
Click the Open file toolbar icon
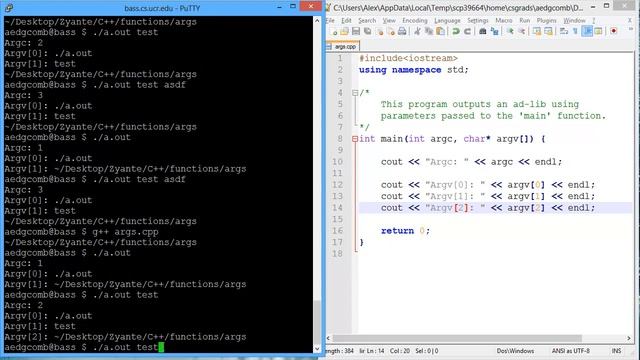pos(344,31)
